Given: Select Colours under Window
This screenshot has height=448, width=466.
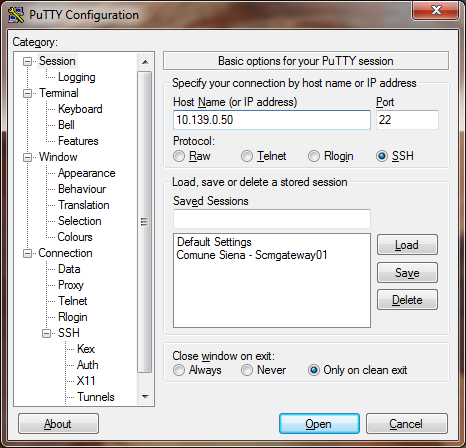Looking at the screenshot, I should (75, 237).
